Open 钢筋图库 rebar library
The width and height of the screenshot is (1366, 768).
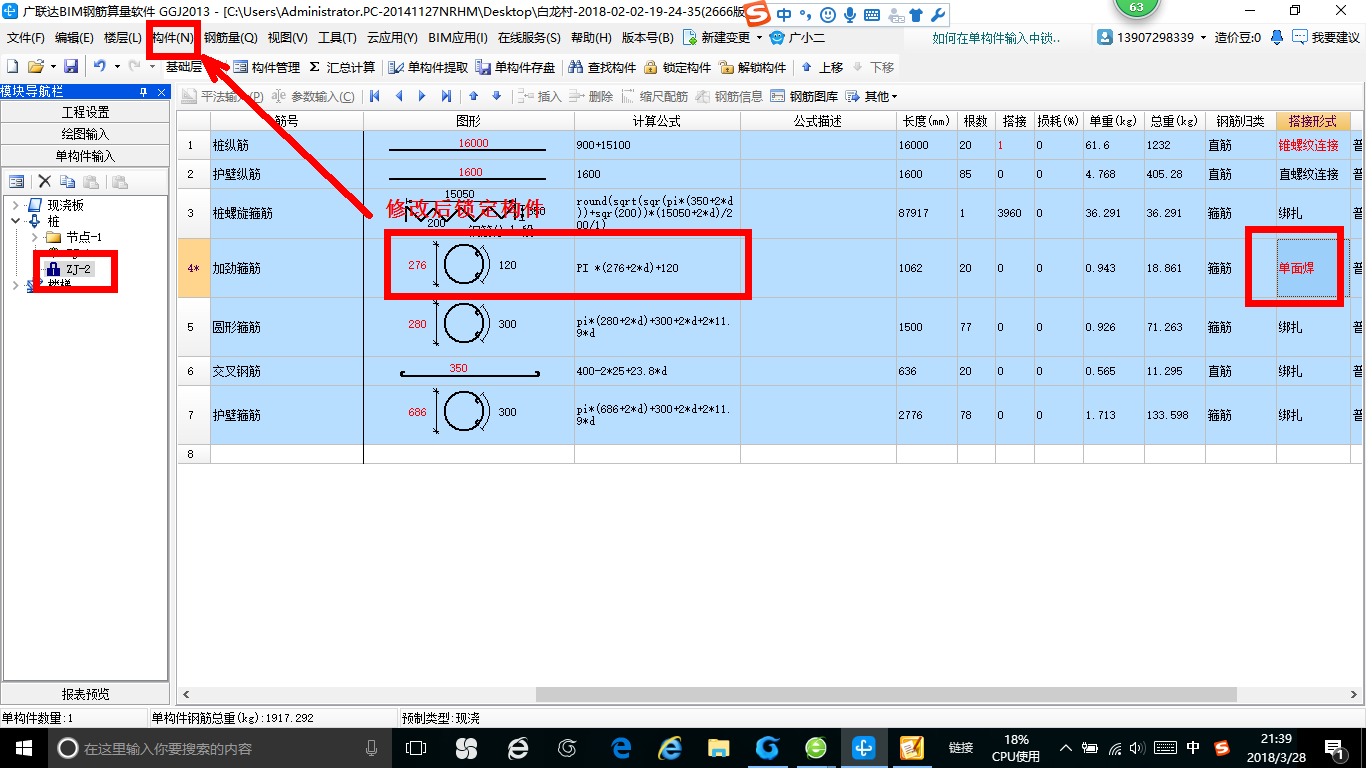(x=805, y=96)
